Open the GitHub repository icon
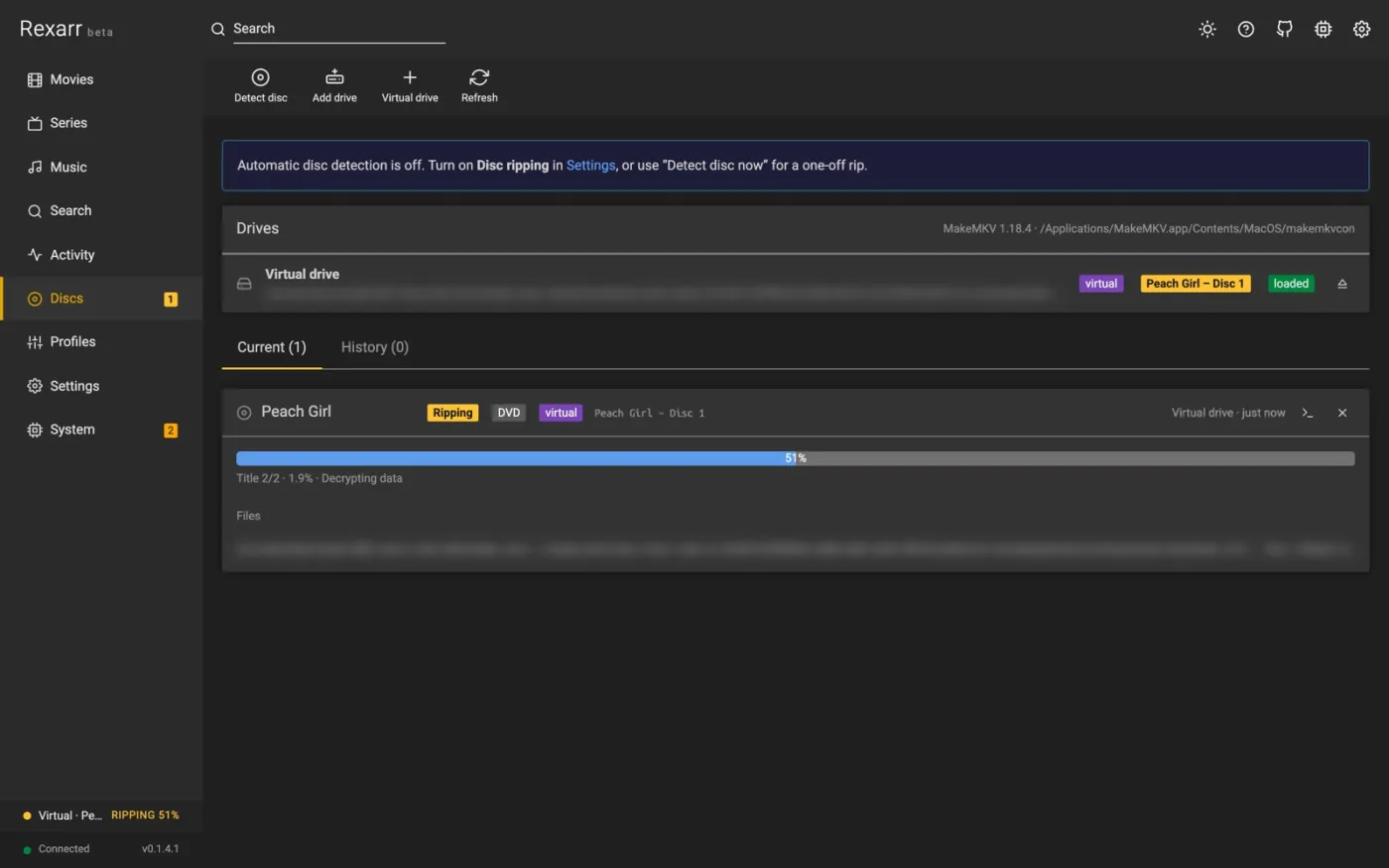1389x868 pixels. (x=1285, y=29)
